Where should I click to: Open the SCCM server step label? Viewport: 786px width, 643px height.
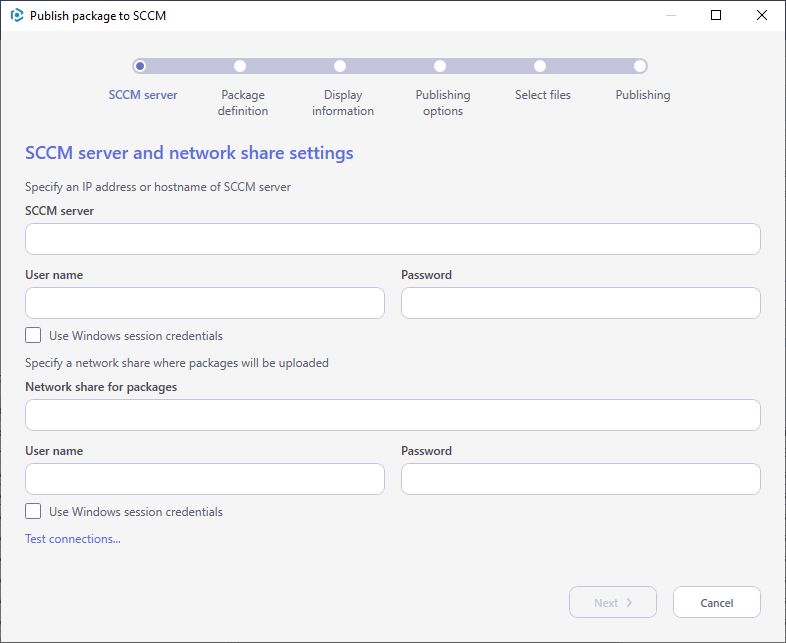click(143, 95)
